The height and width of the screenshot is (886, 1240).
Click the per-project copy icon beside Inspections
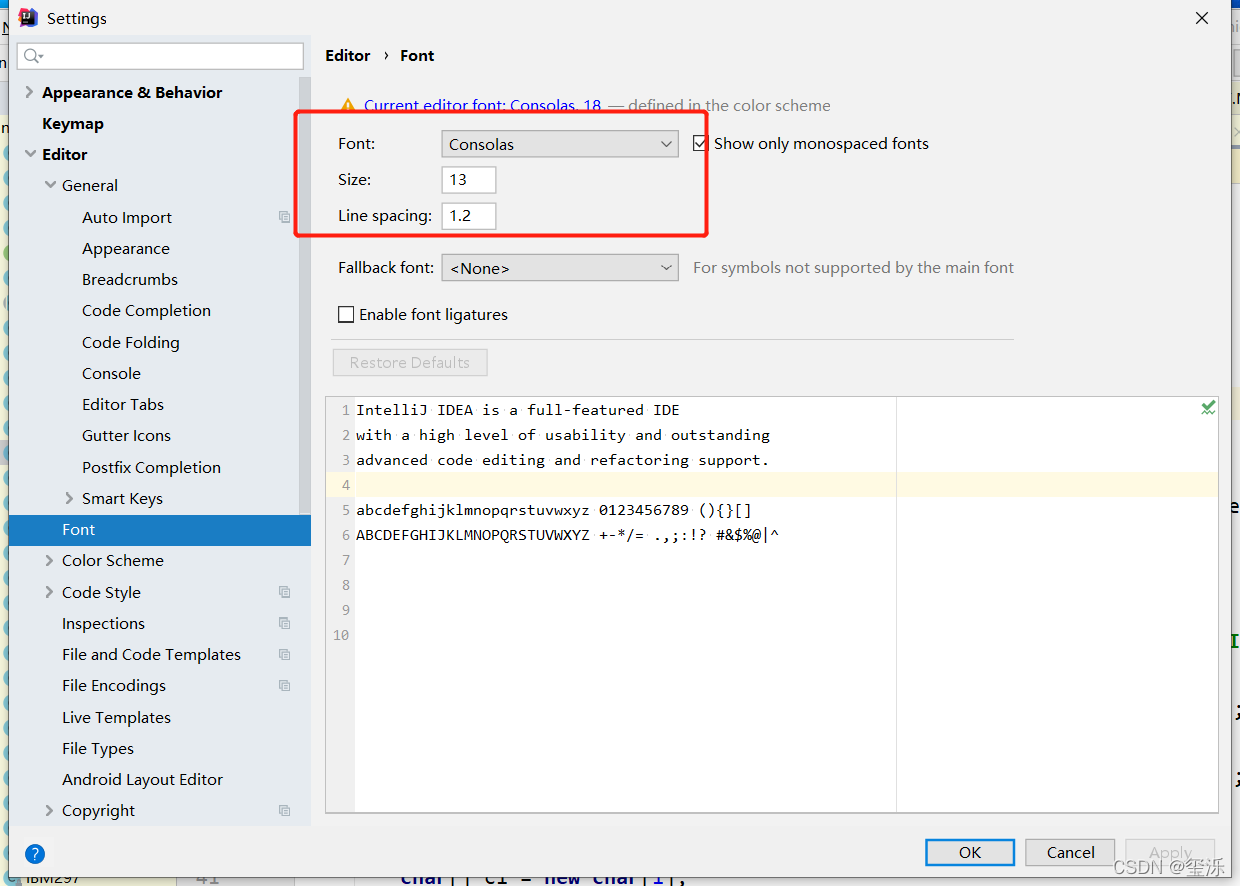click(284, 623)
